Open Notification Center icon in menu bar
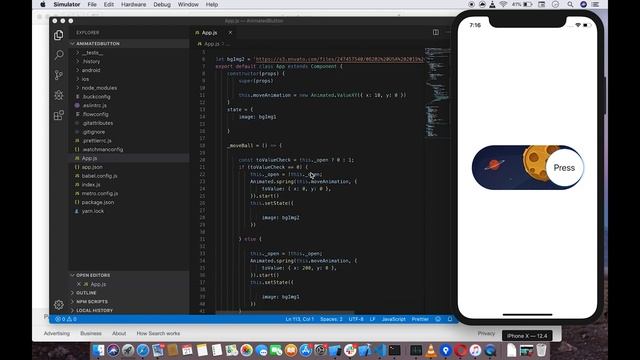The image size is (640, 360). pyautogui.click(x=596, y=4)
